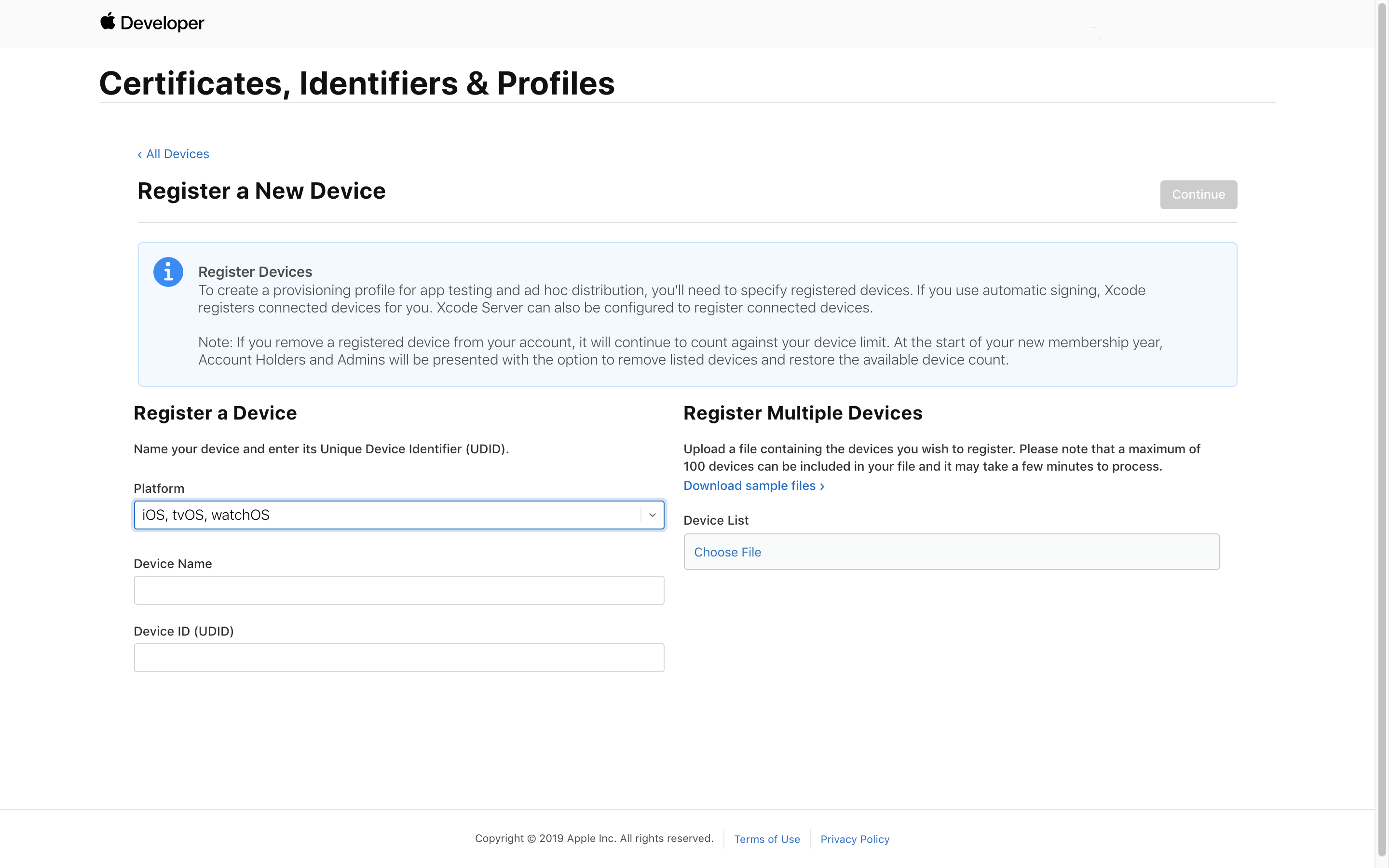The height and width of the screenshot is (868, 1389).
Task: Click the blue info icon in Register Devices
Action: point(168,271)
